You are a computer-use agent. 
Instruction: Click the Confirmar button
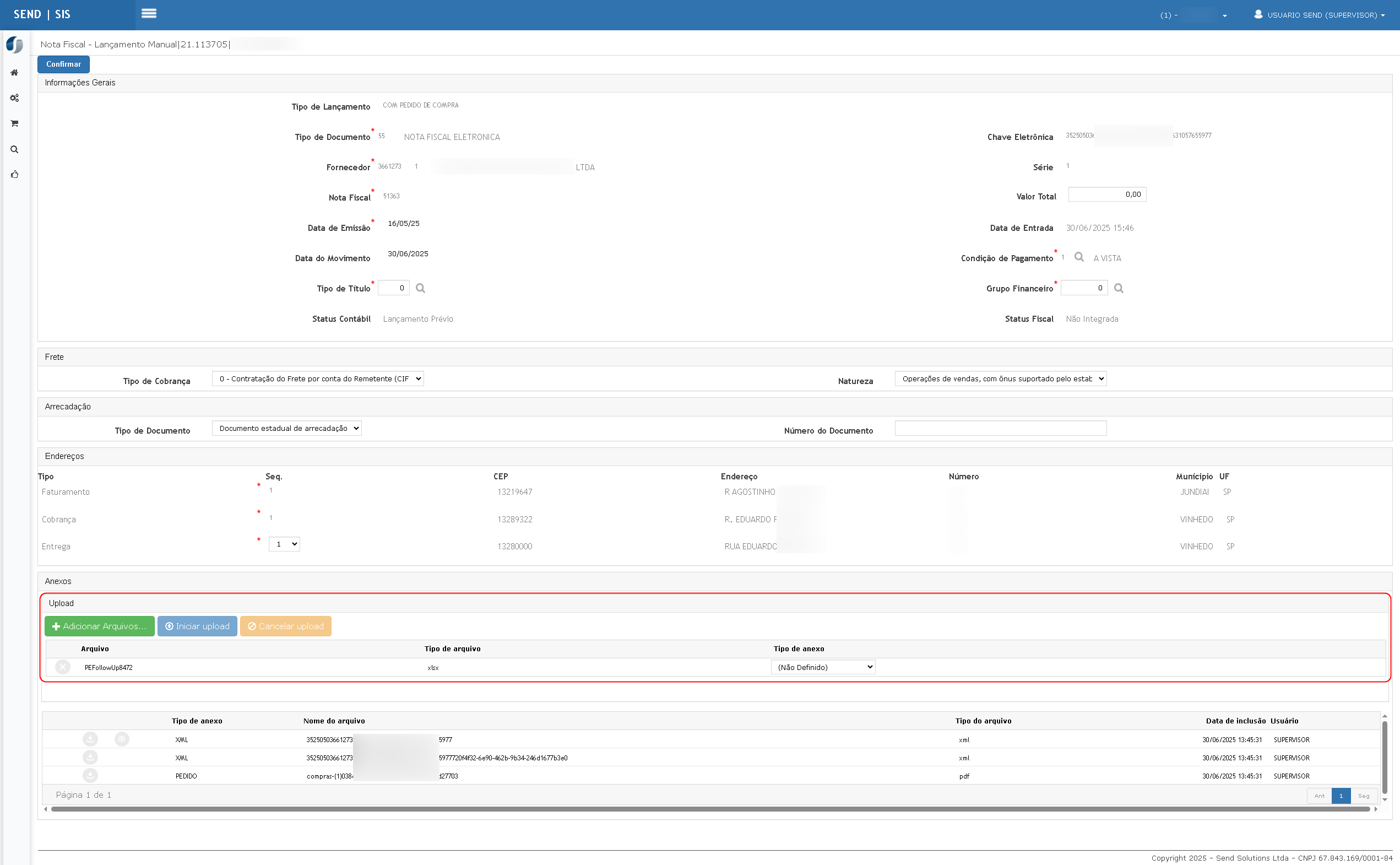(63, 64)
